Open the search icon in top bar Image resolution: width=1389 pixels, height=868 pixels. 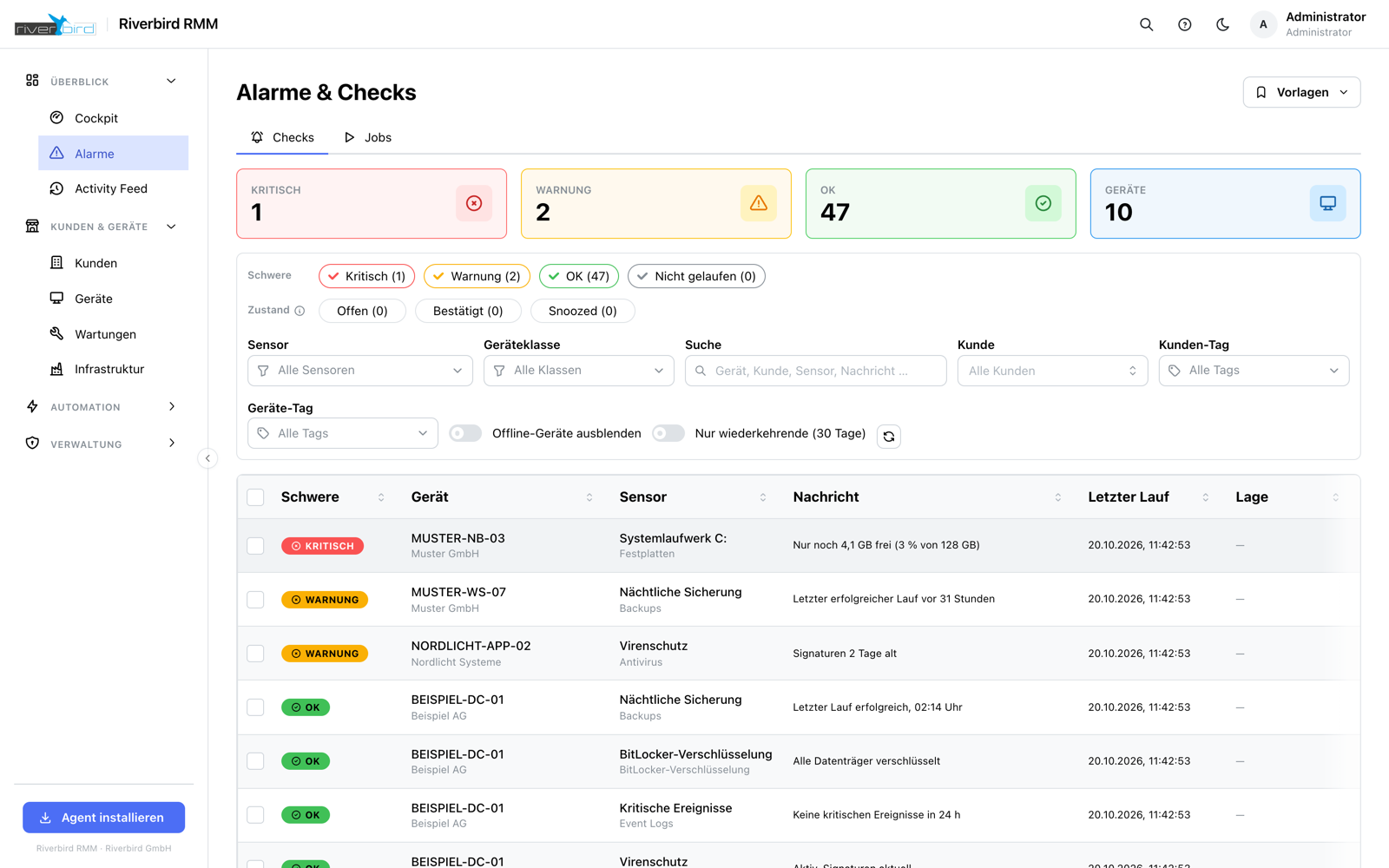click(x=1146, y=24)
